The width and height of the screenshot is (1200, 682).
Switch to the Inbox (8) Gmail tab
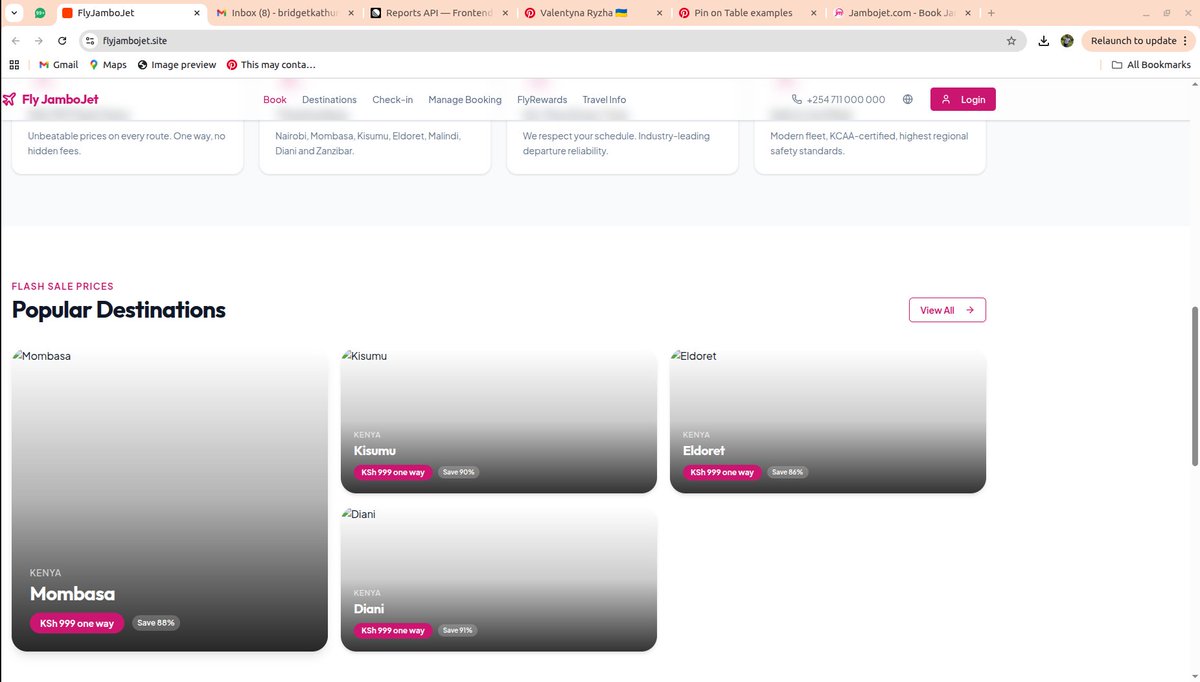(285, 13)
